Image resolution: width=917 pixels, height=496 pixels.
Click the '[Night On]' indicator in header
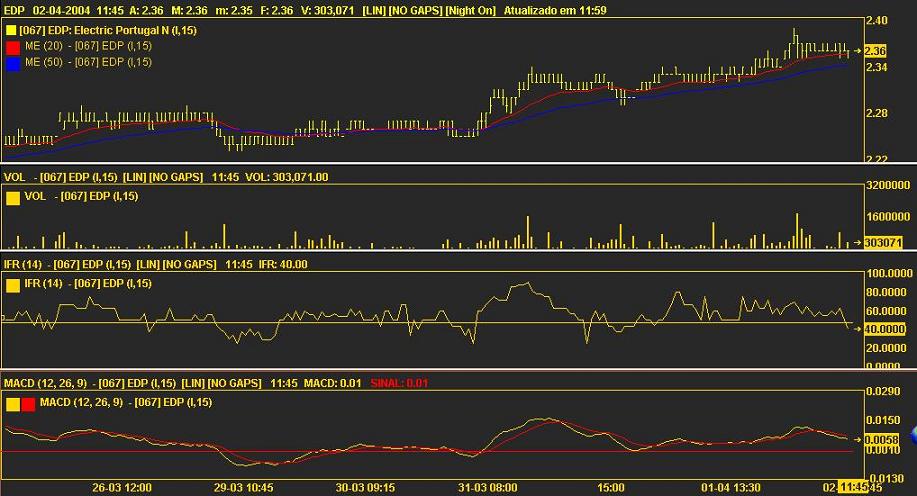tap(471, 11)
